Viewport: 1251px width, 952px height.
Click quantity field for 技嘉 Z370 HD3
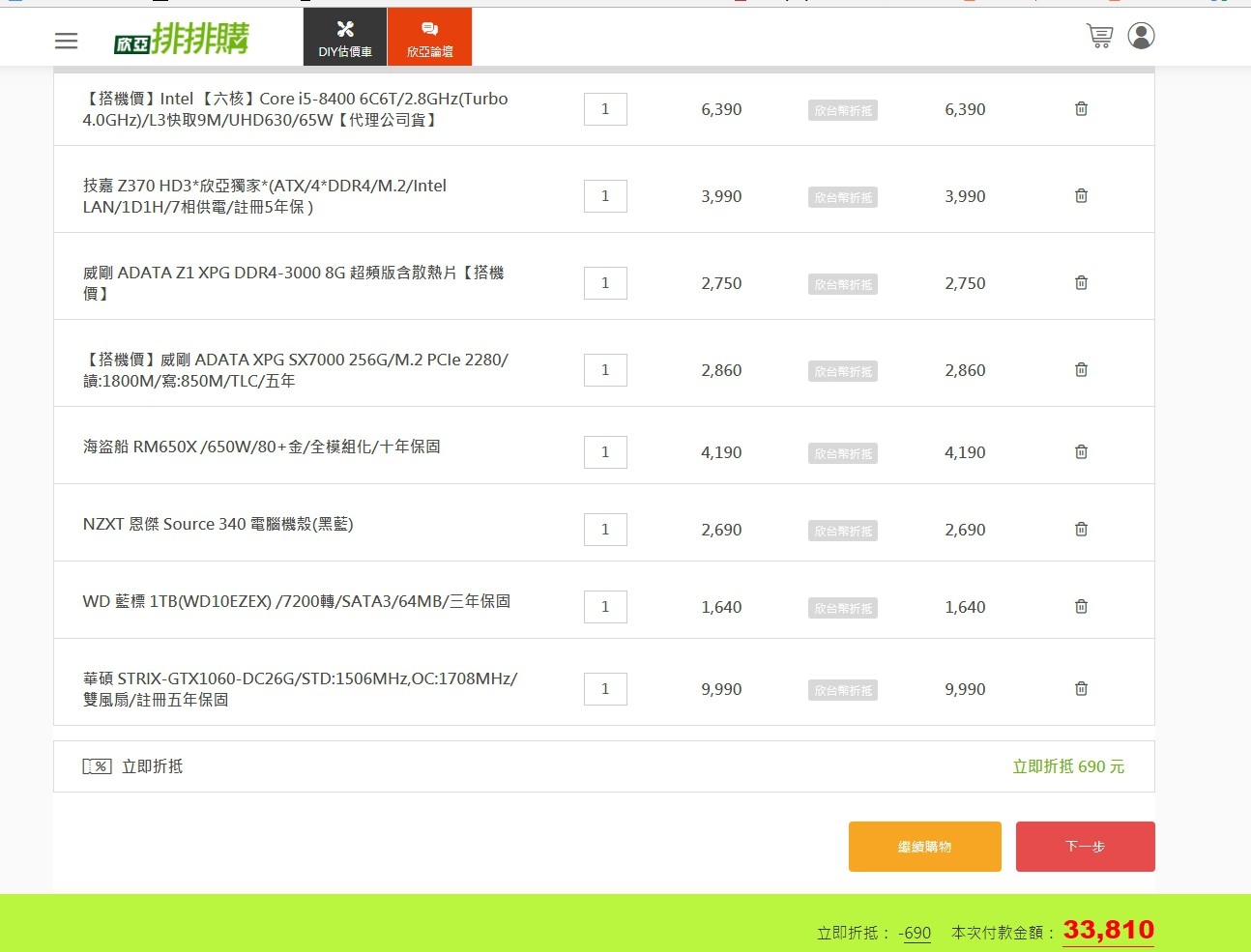click(605, 196)
